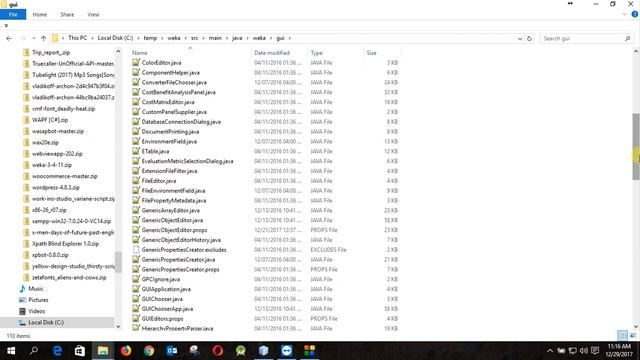Open Windows Start menu

tap(11, 351)
